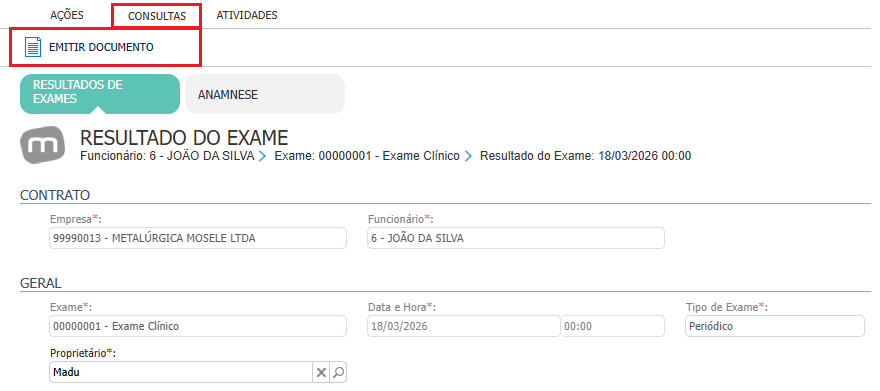This screenshot has width=880, height=391.
Task: Choose the EMITIR DOCUMENTO label
Action: point(101,47)
